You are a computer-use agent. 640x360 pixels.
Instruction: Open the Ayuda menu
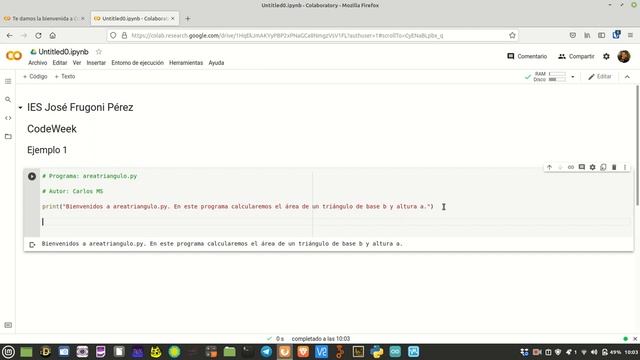(x=216, y=63)
